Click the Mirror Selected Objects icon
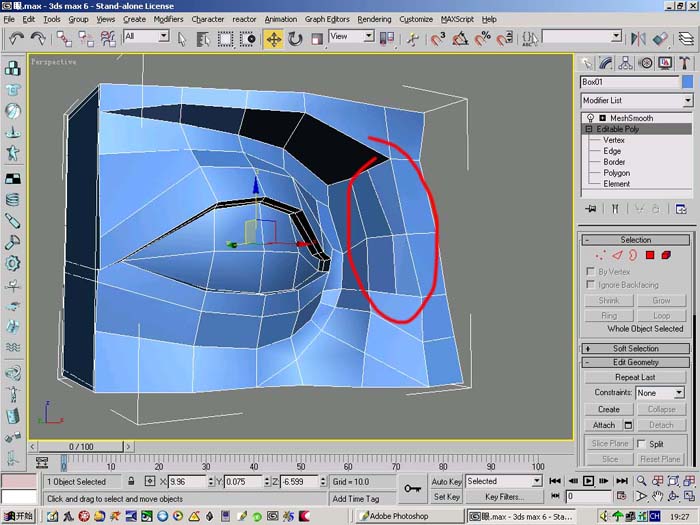Image resolution: width=700 pixels, height=525 pixels. pyautogui.click(x=638, y=39)
